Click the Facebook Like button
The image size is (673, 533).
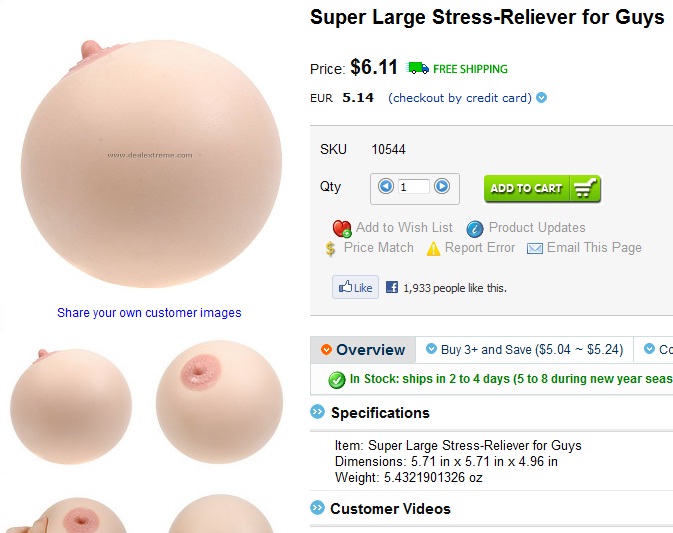point(355,287)
